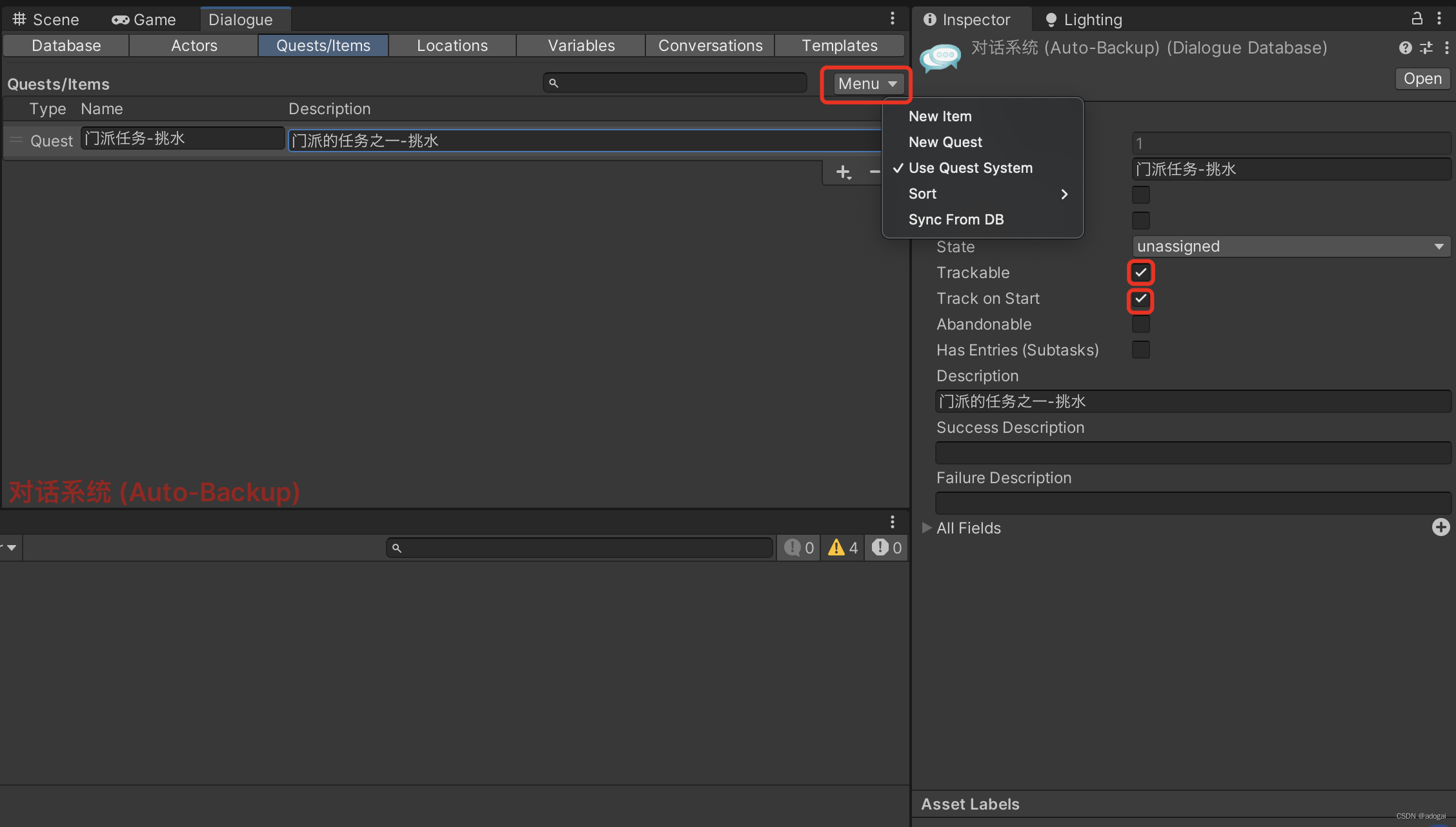This screenshot has width=1456, height=827.
Task: Click the Success Description text field
Action: [1193, 453]
